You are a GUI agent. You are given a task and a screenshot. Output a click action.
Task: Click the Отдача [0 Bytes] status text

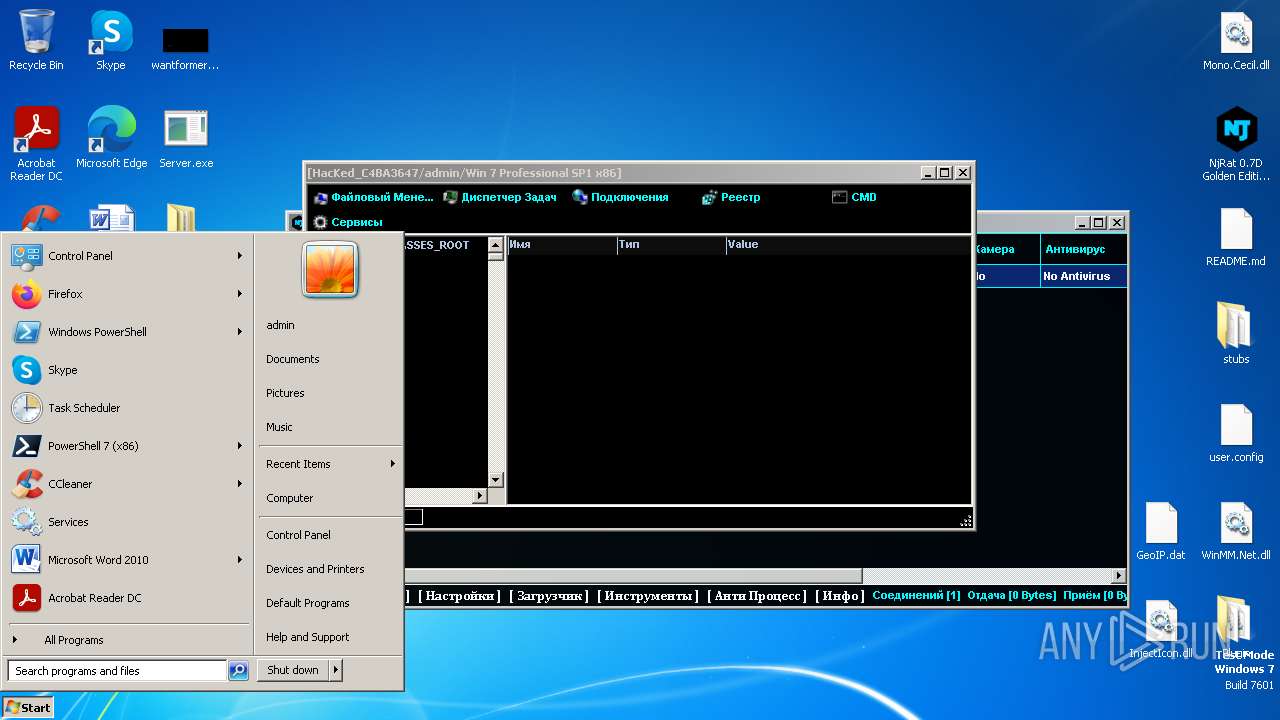[x=1012, y=596]
